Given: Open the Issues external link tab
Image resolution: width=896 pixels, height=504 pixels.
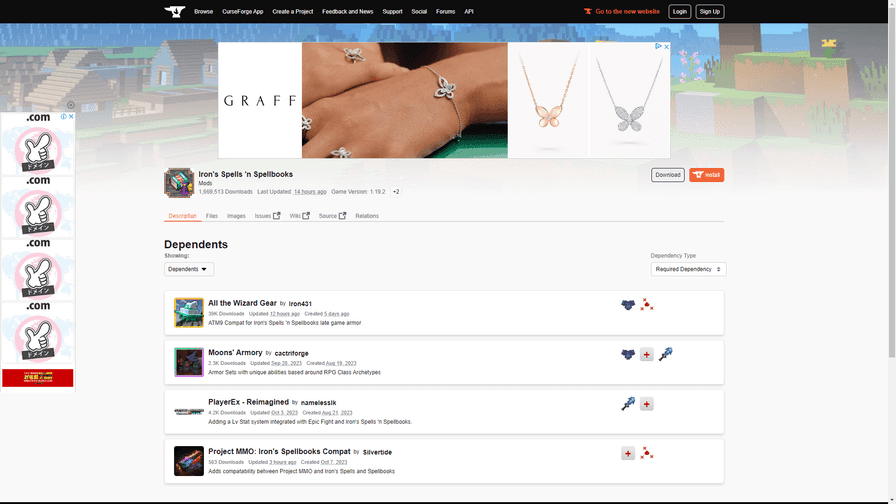Looking at the screenshot, I should pos(267,216).
